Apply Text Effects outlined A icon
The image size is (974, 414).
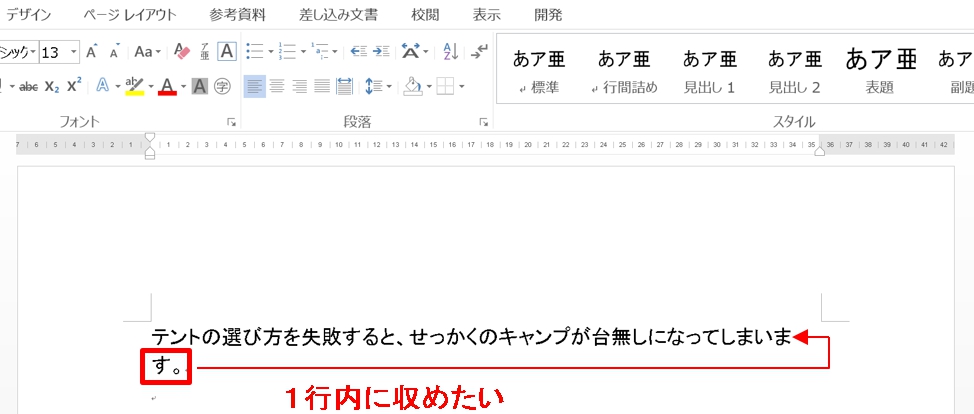(x=103, y=86)
